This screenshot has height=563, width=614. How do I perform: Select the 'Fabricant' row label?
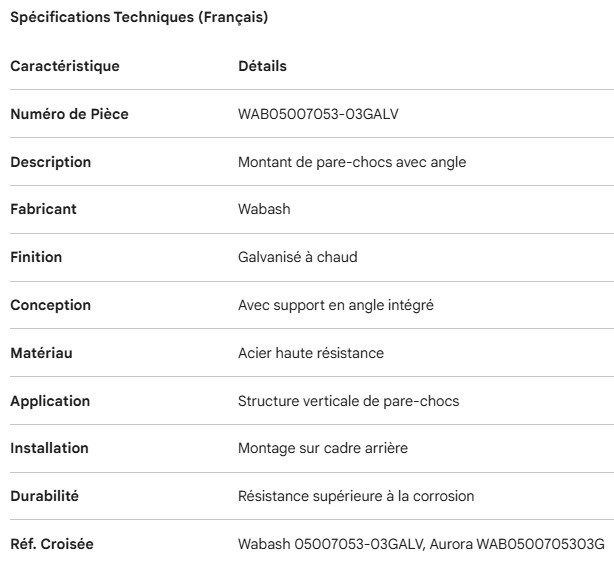coord(43,210)
